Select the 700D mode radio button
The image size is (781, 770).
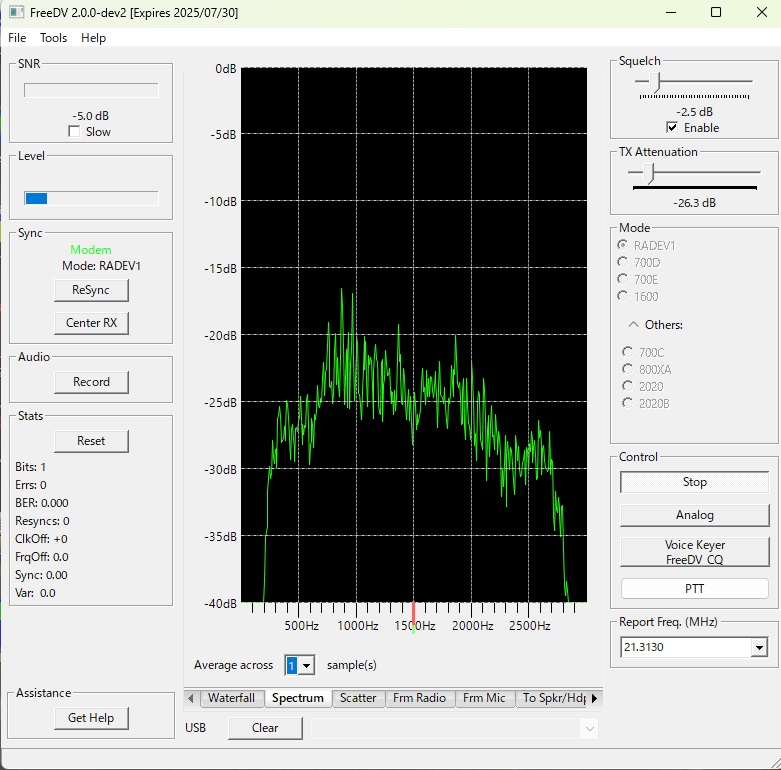(x=623, y=262)
